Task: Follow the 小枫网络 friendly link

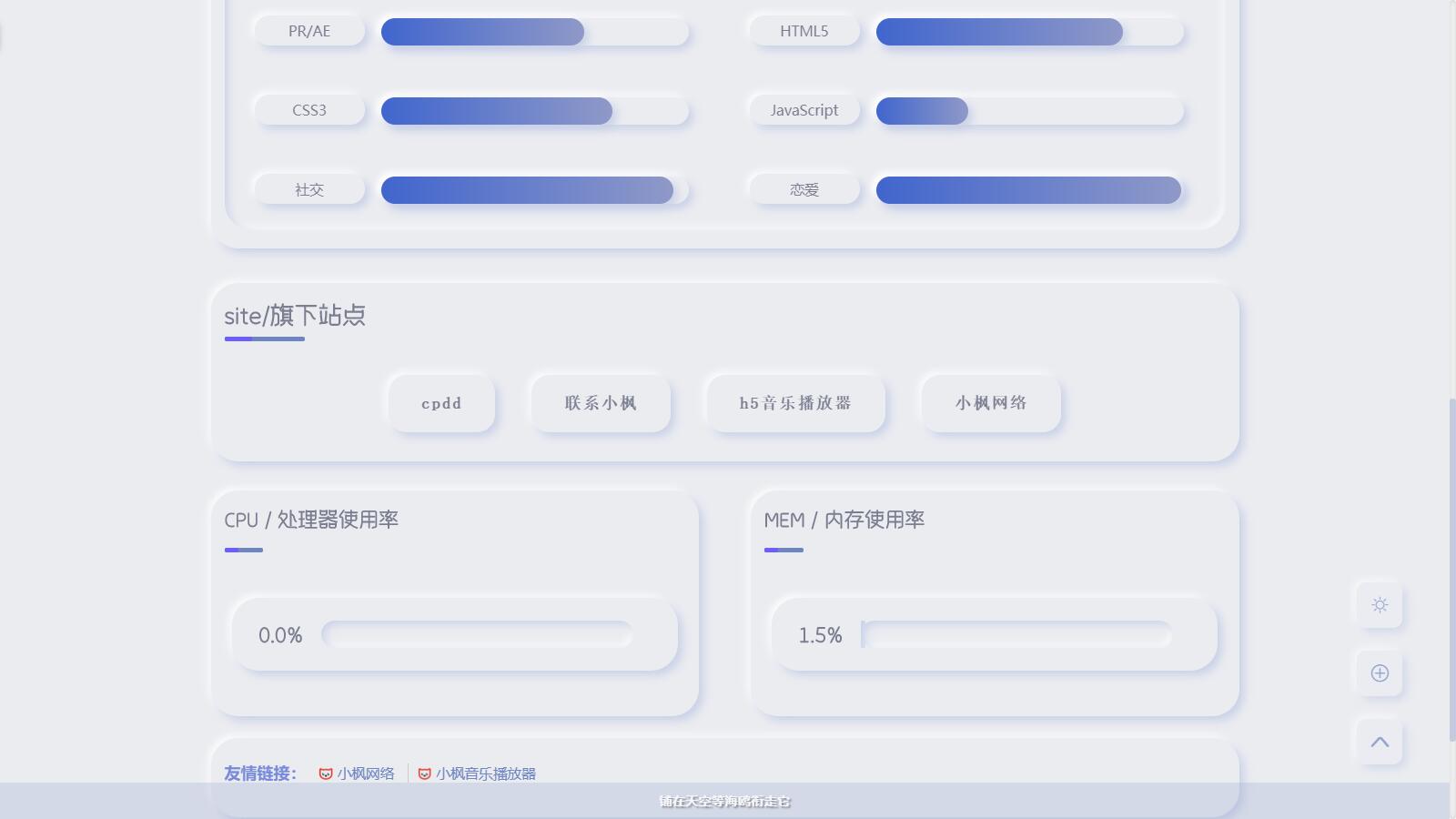Action: pos(366,773)
